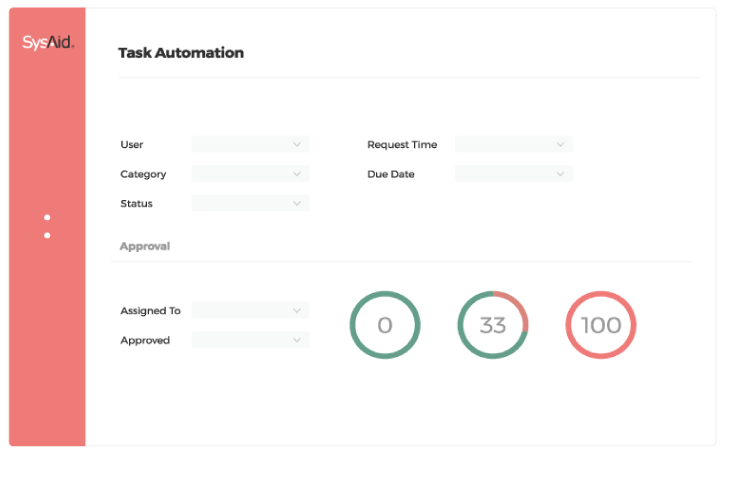Click the 0 percent progress ring

coord(385,325)
